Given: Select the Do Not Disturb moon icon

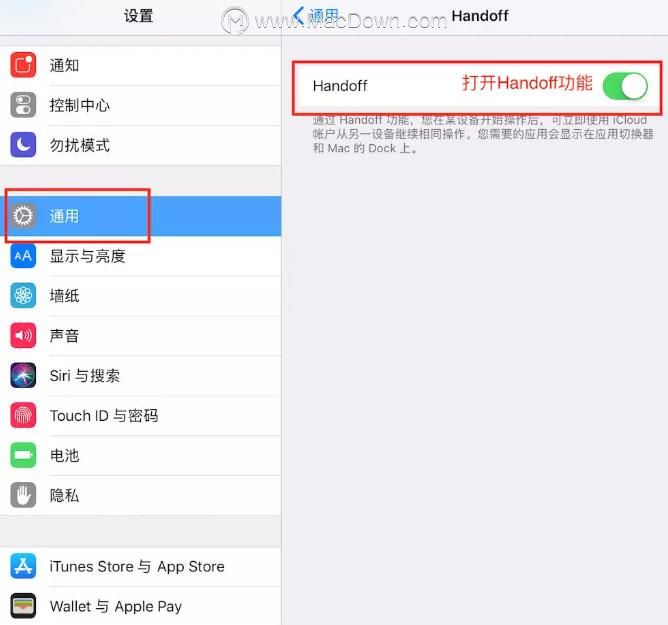Looking at the screenshot, I should point(23,145).
